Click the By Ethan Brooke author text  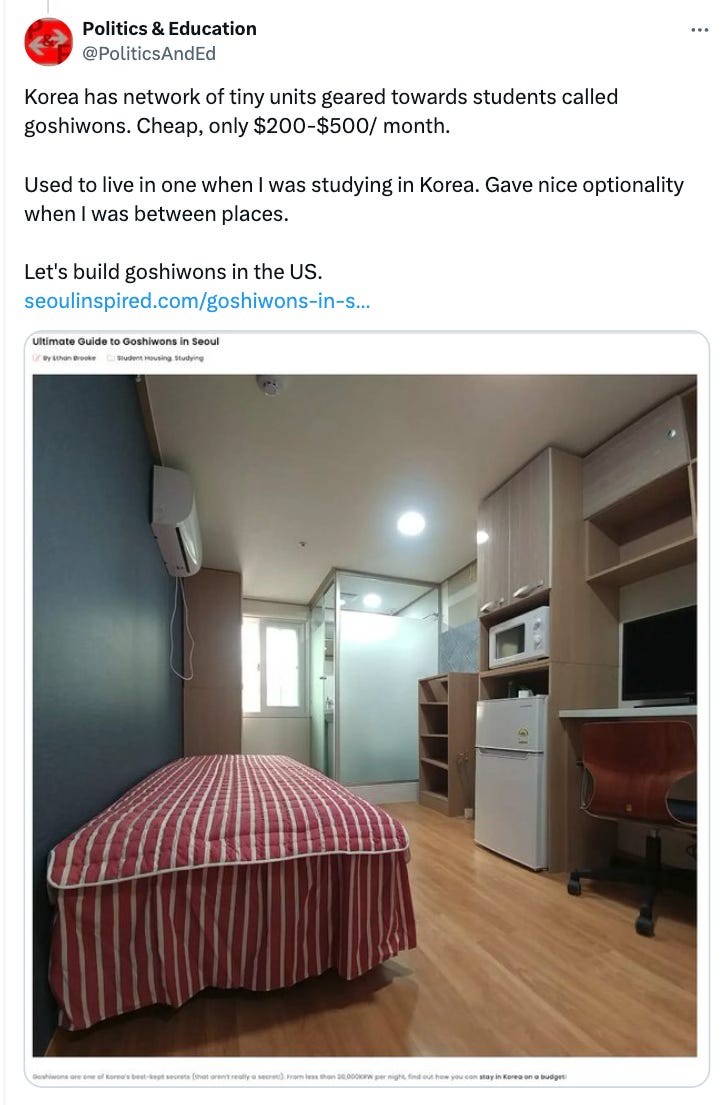[69, 358]
